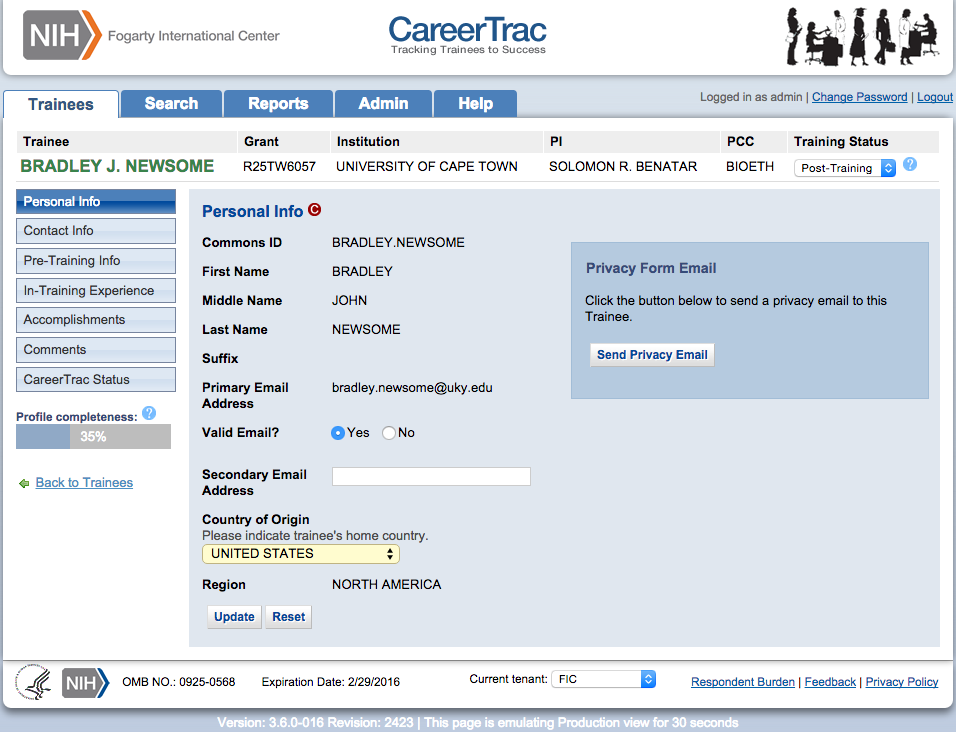This screenshot has width=956, height=732.
Task: Click the Secondary Email Address field
Action: [x=431, y=477]
